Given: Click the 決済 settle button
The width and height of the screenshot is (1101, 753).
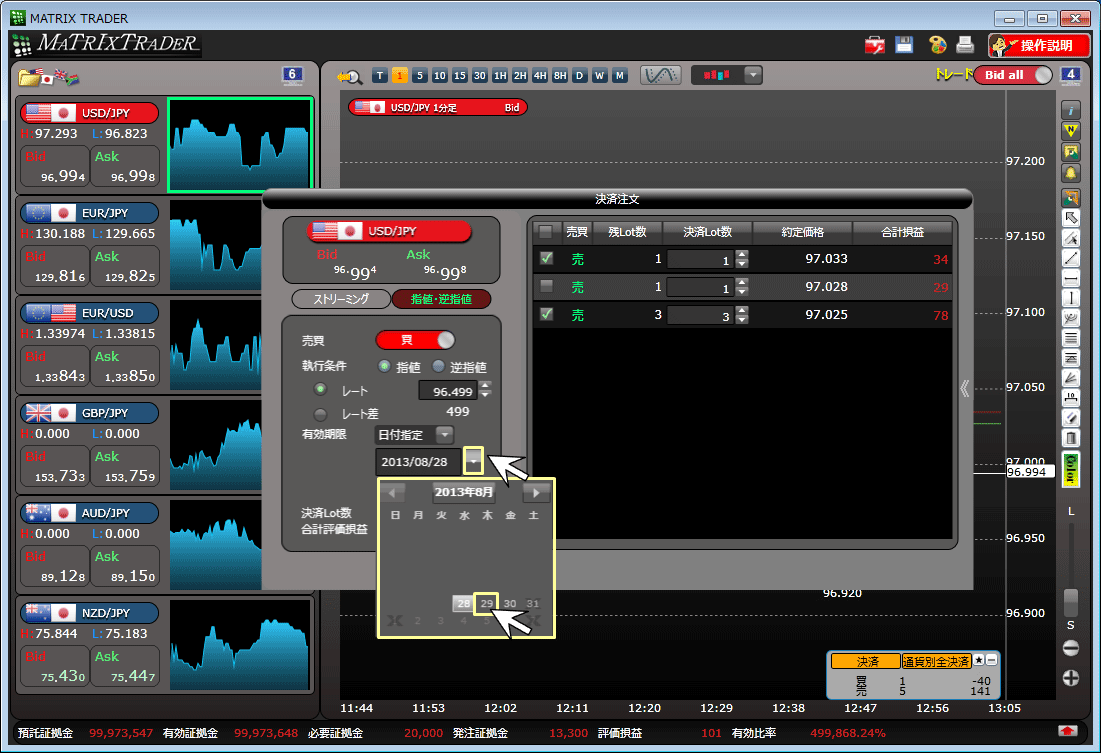Looking at the screenshot, I should click(x=866, y=661).
